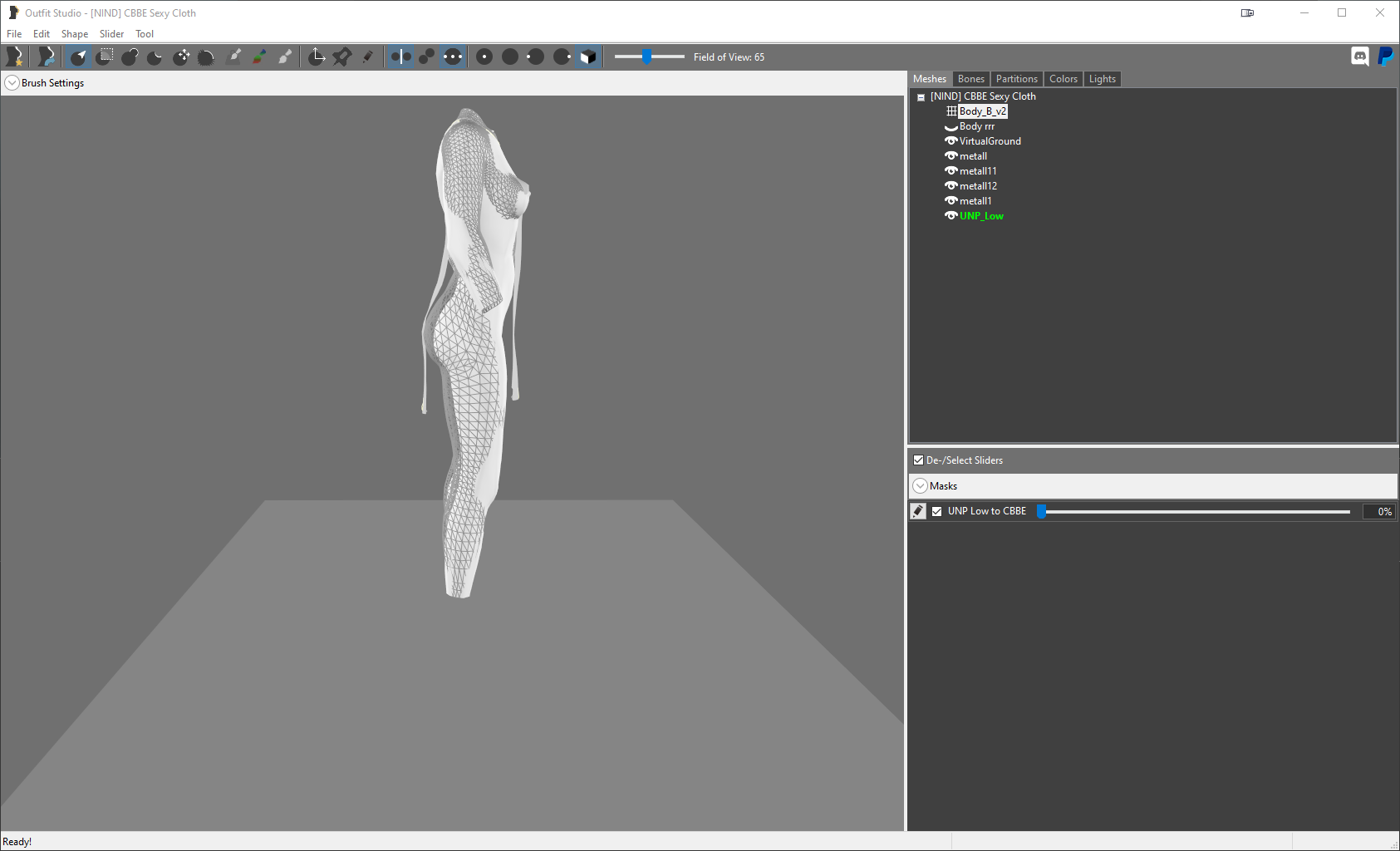Collapse the [NIND] CBBE Sexy Cloth tree
Viewport: 1400px width, 851px height.
point(921,97)
